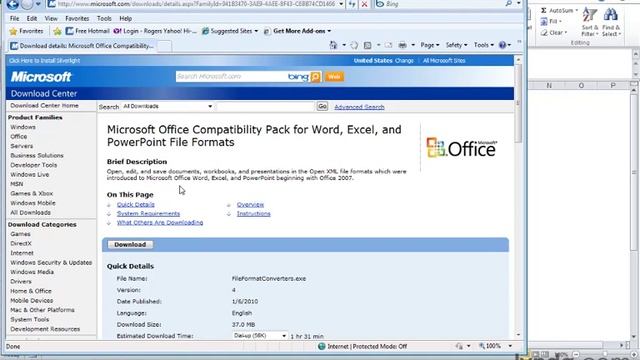Viewport: 640px width, 360px height.
Task: Open the View menu
Action: 51,18
